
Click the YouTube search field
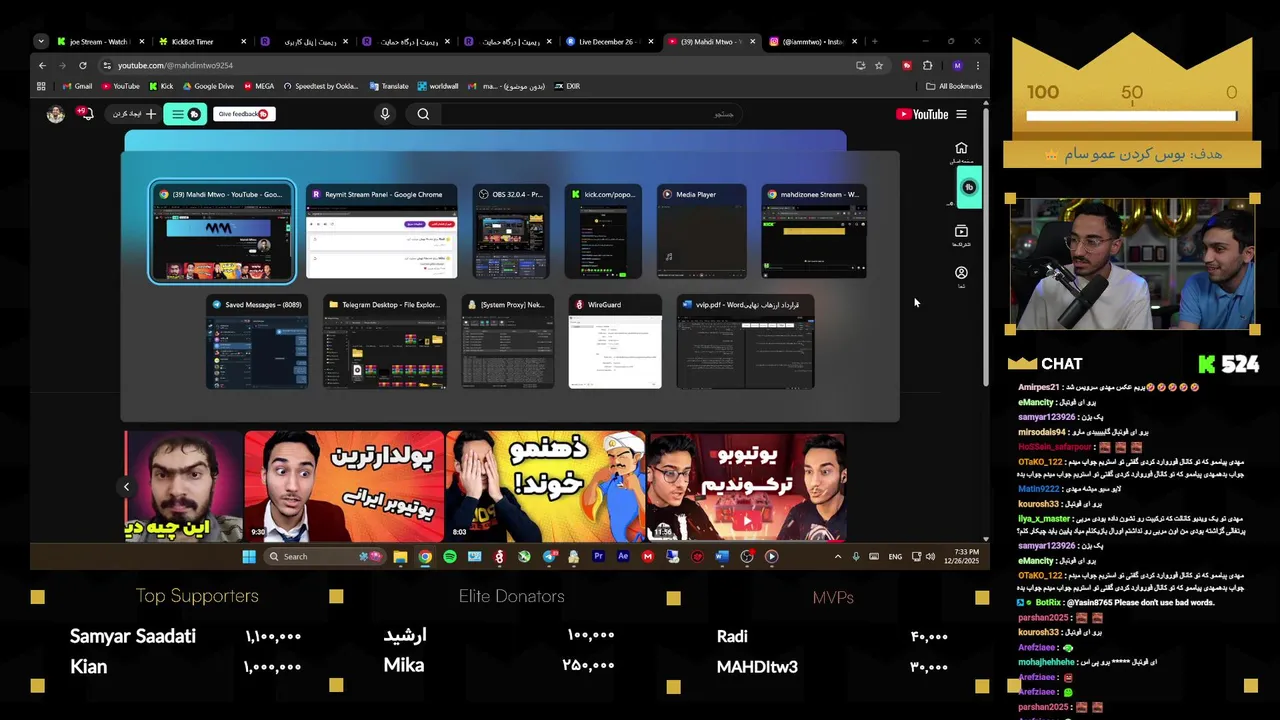[590, 114]
